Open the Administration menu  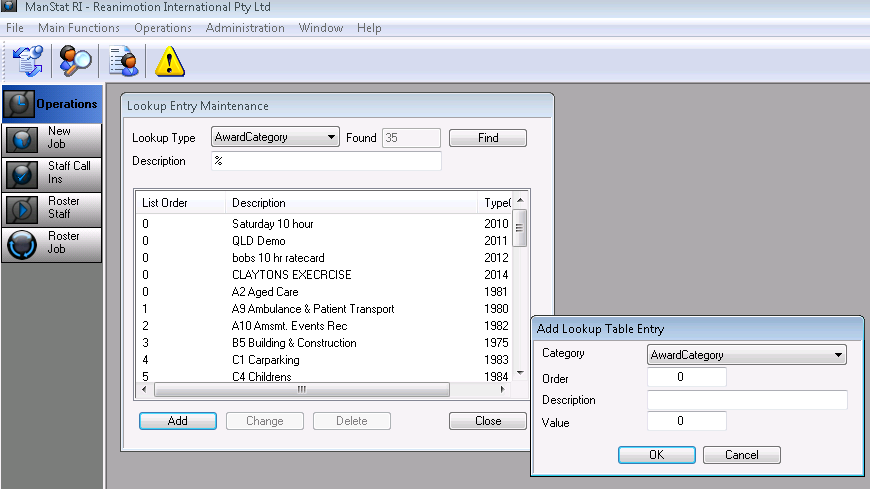[x=245, y=28]
